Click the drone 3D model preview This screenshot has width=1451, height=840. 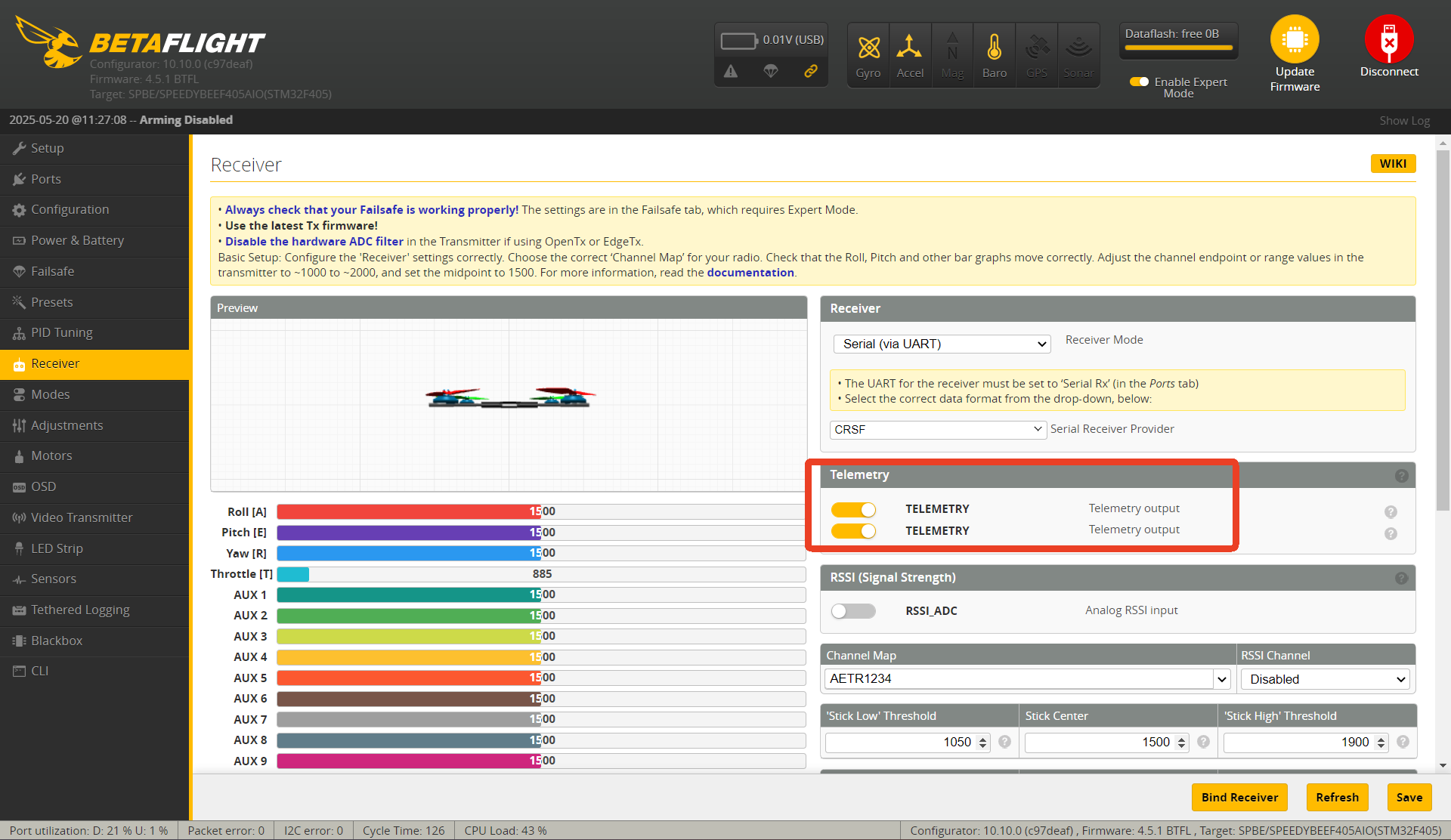click(510, 397)
